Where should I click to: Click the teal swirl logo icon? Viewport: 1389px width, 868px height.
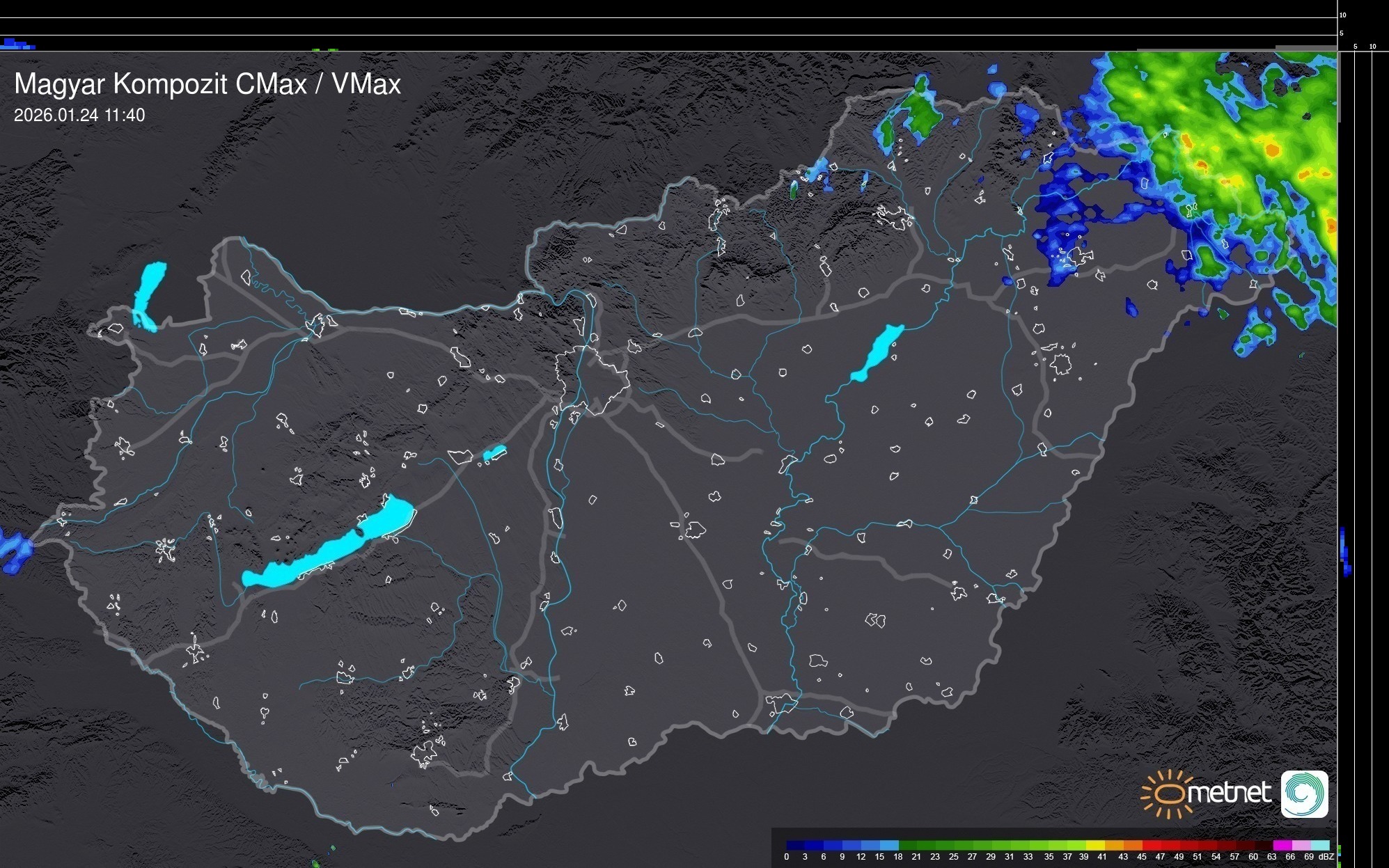coord(1304,794)
